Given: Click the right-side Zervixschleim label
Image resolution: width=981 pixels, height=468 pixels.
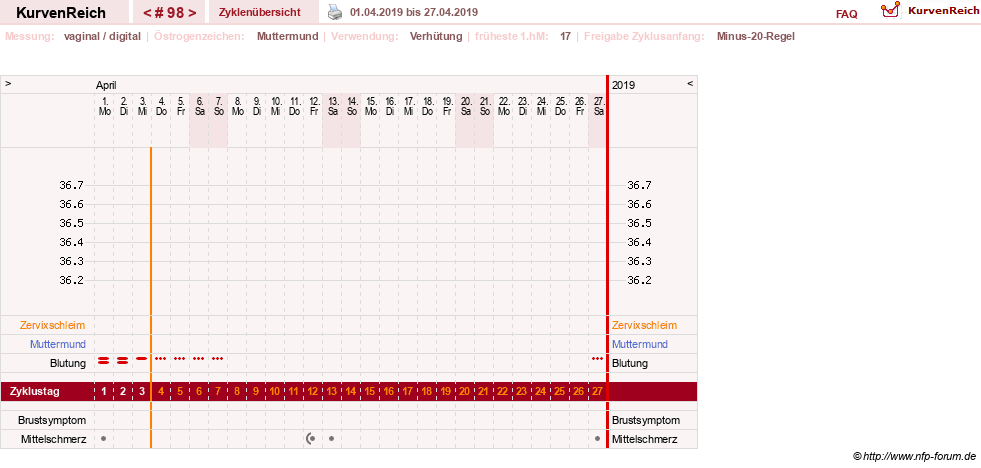Looking at the screenshot, I should coord(644,325).
